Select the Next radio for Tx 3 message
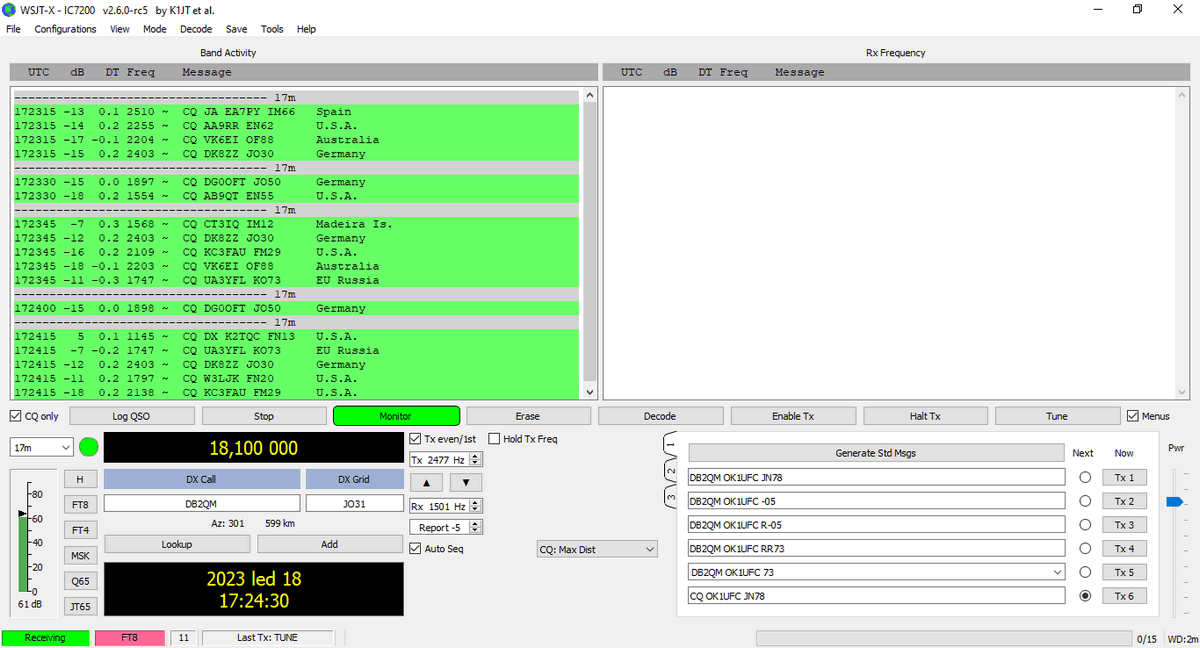Screen dimensions: 1200x648 pos(1084,525)
